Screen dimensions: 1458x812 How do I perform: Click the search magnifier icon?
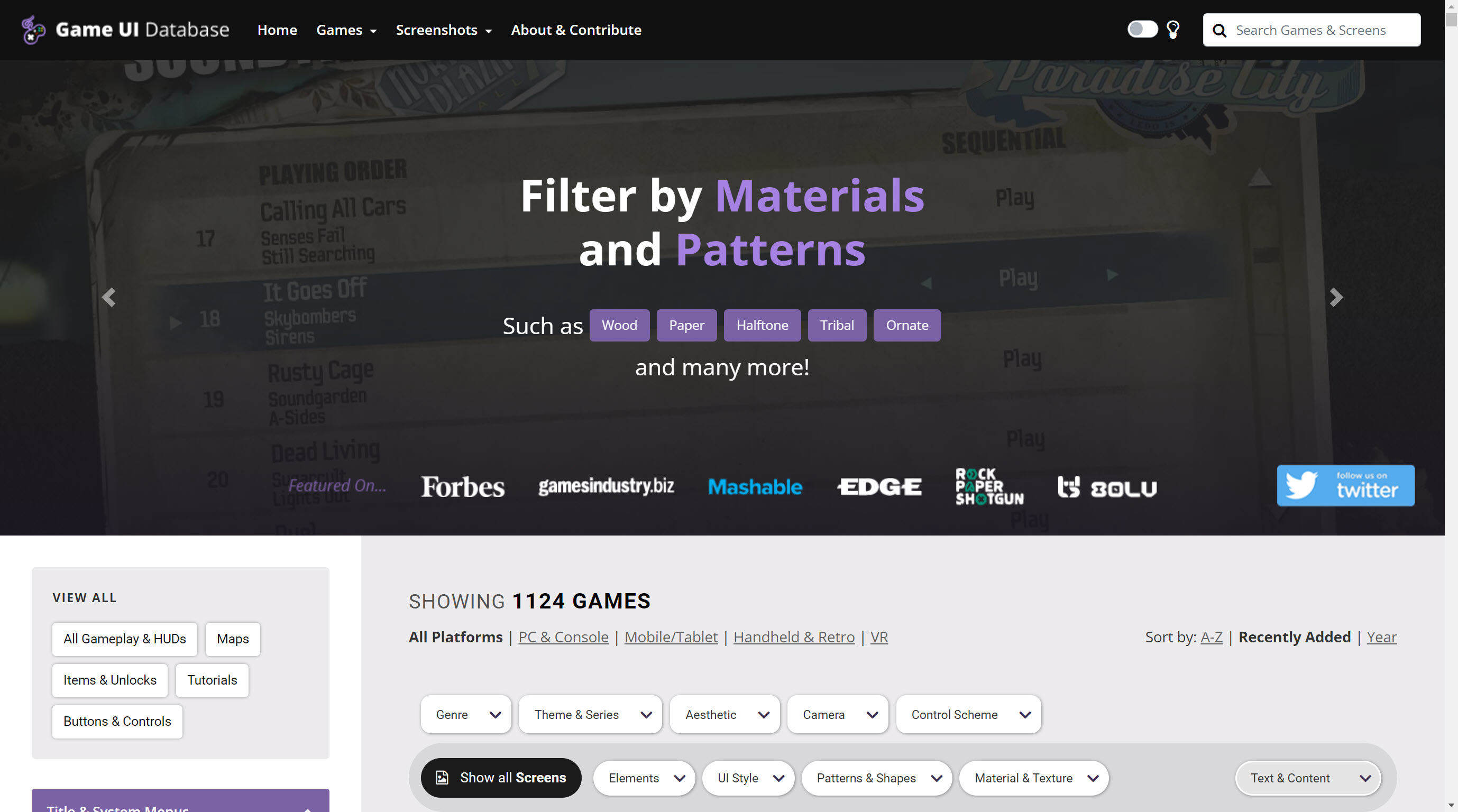(1219, 31)
